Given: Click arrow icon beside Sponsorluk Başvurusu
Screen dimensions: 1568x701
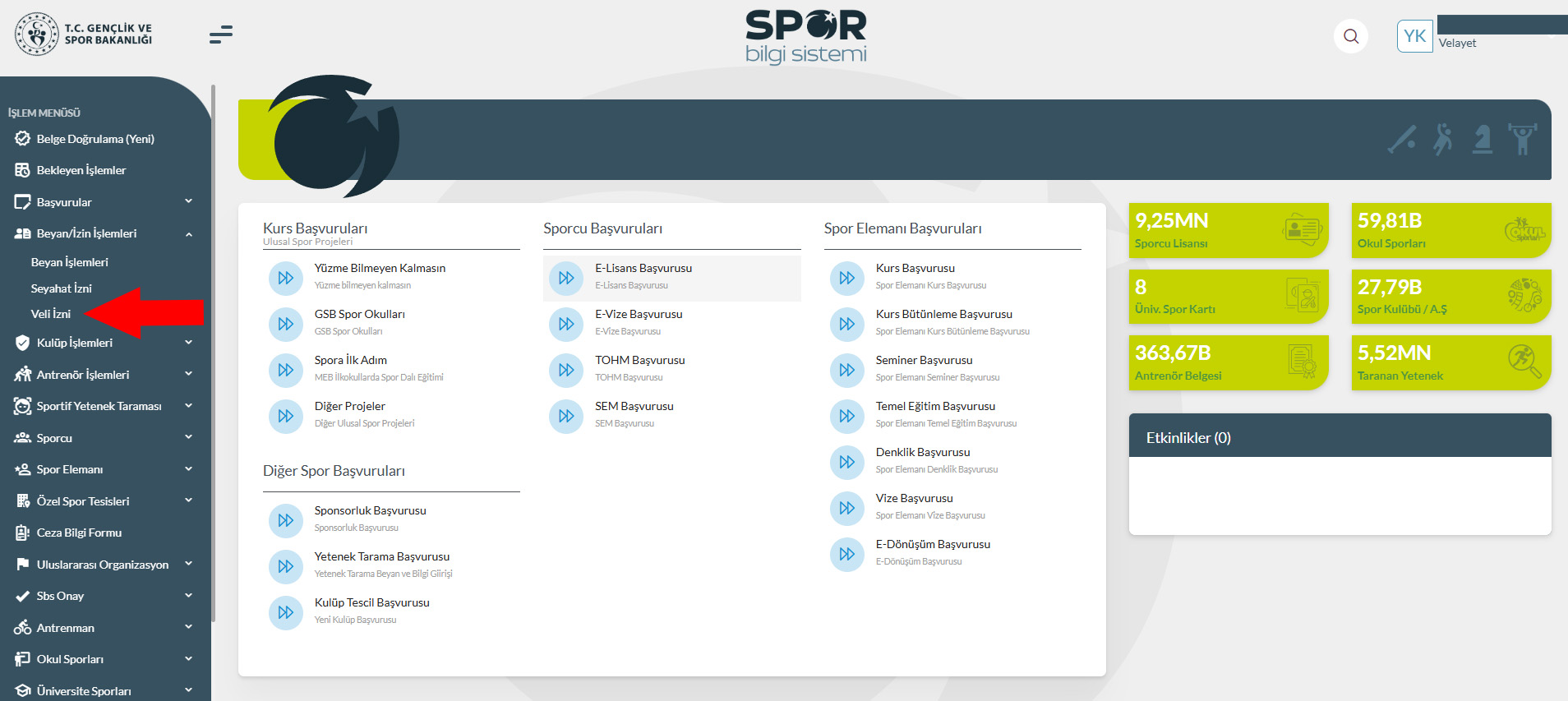Looking at the screenshot, I should pyautogui.click(x=286, y=520).
